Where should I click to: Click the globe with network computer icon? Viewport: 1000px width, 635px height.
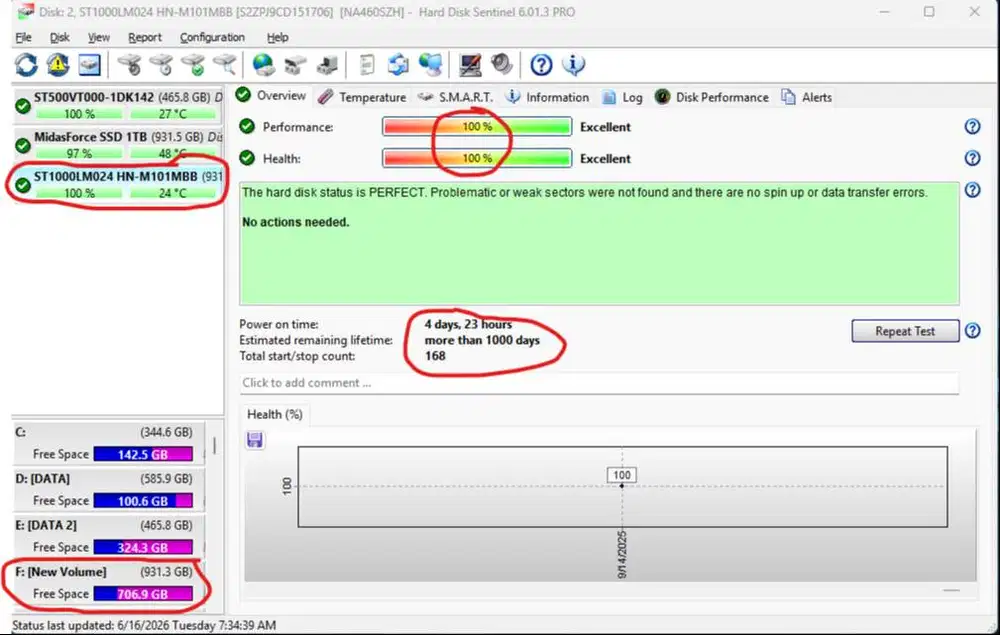(430, 65)
